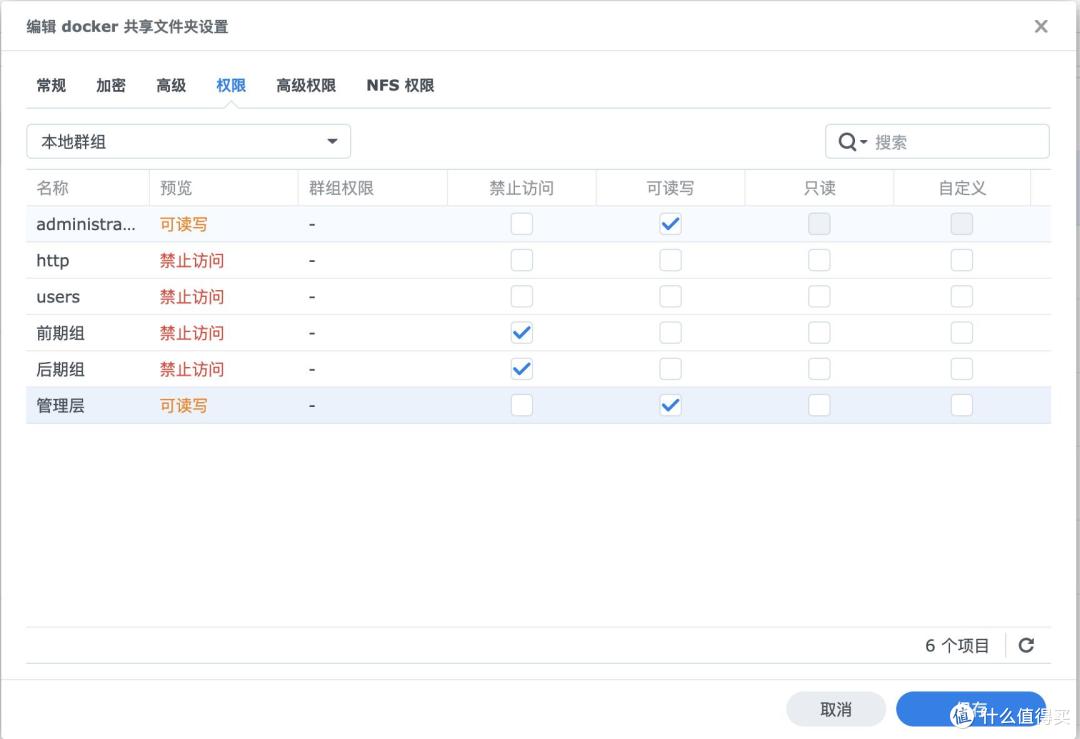
Task: Click the 禁止访问 column header
Action: (521, 188)
